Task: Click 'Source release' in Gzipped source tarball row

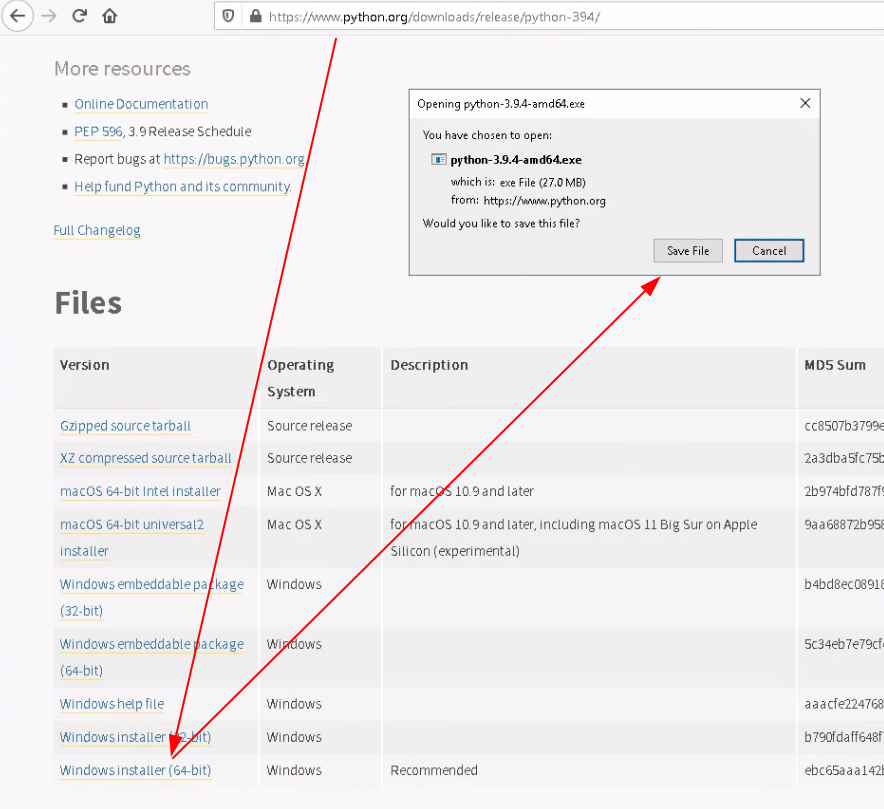Action: coord(310,426)
